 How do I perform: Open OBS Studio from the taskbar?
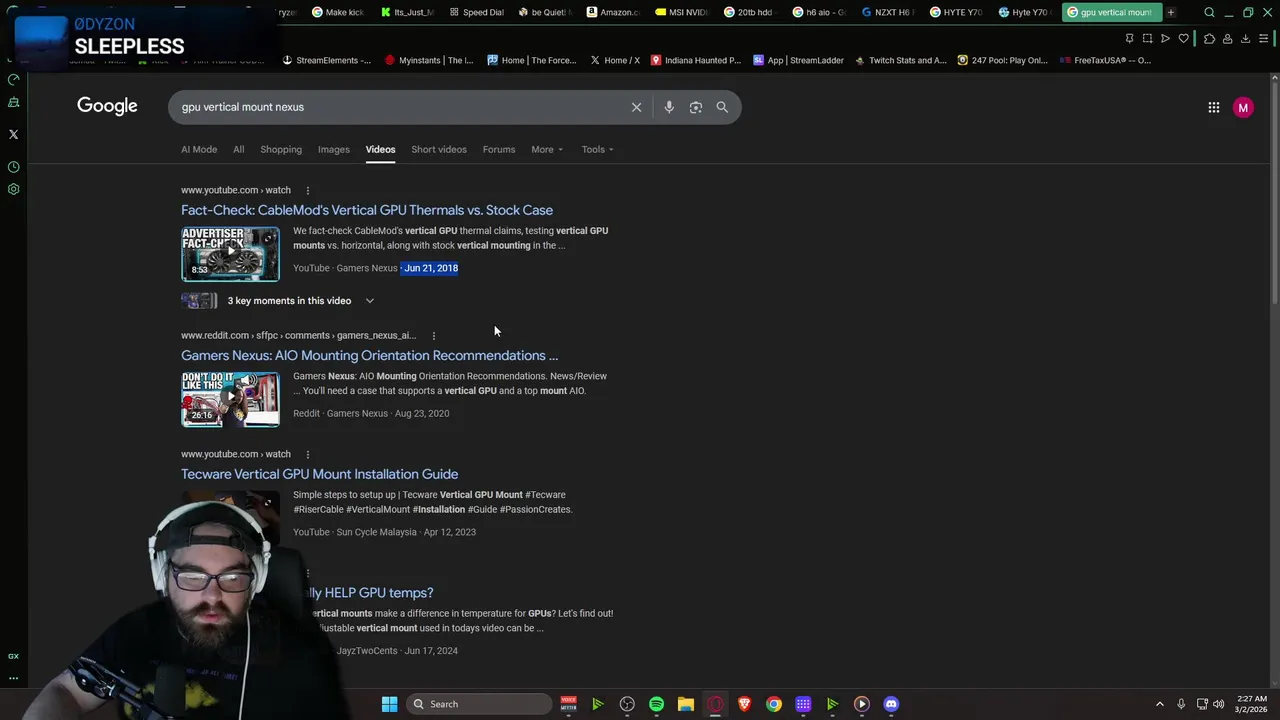pyautogui.click(x=627, y=704)
